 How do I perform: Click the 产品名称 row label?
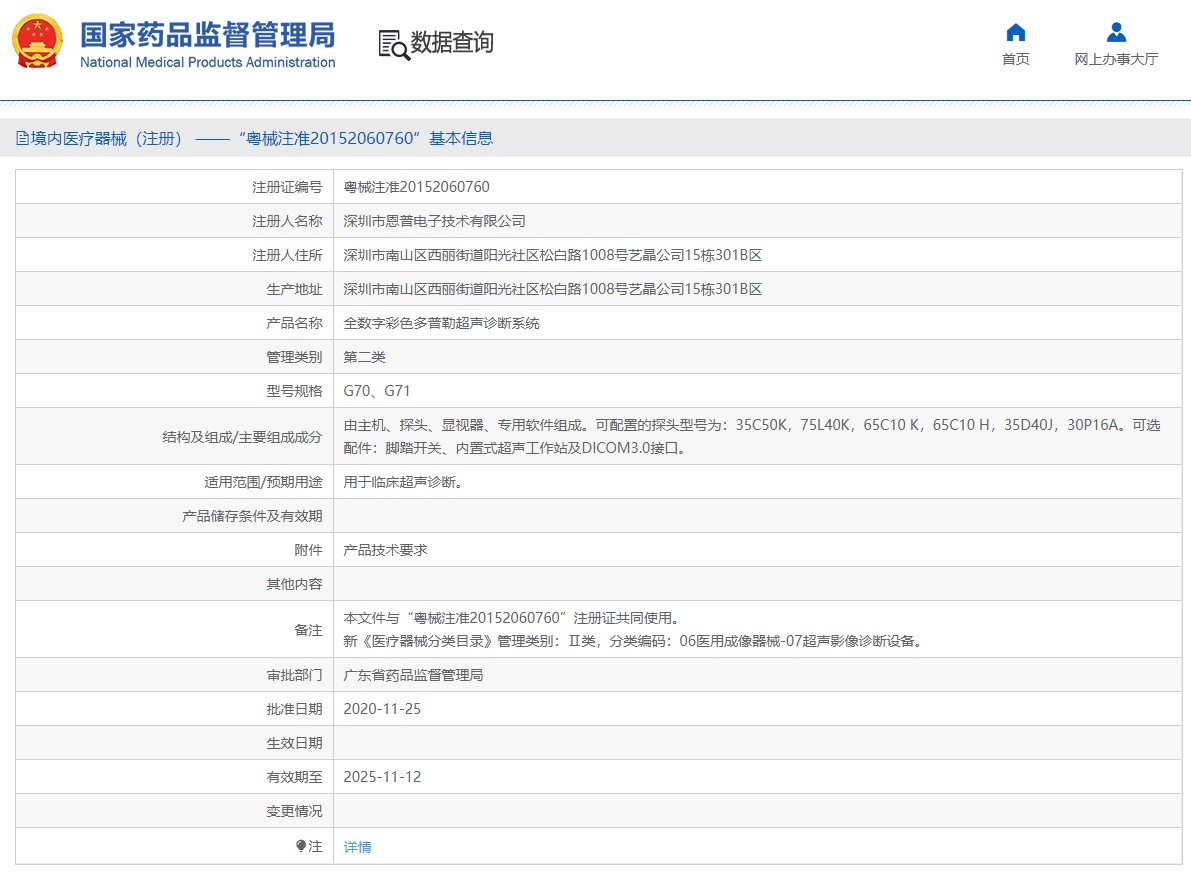coord(295,323)
